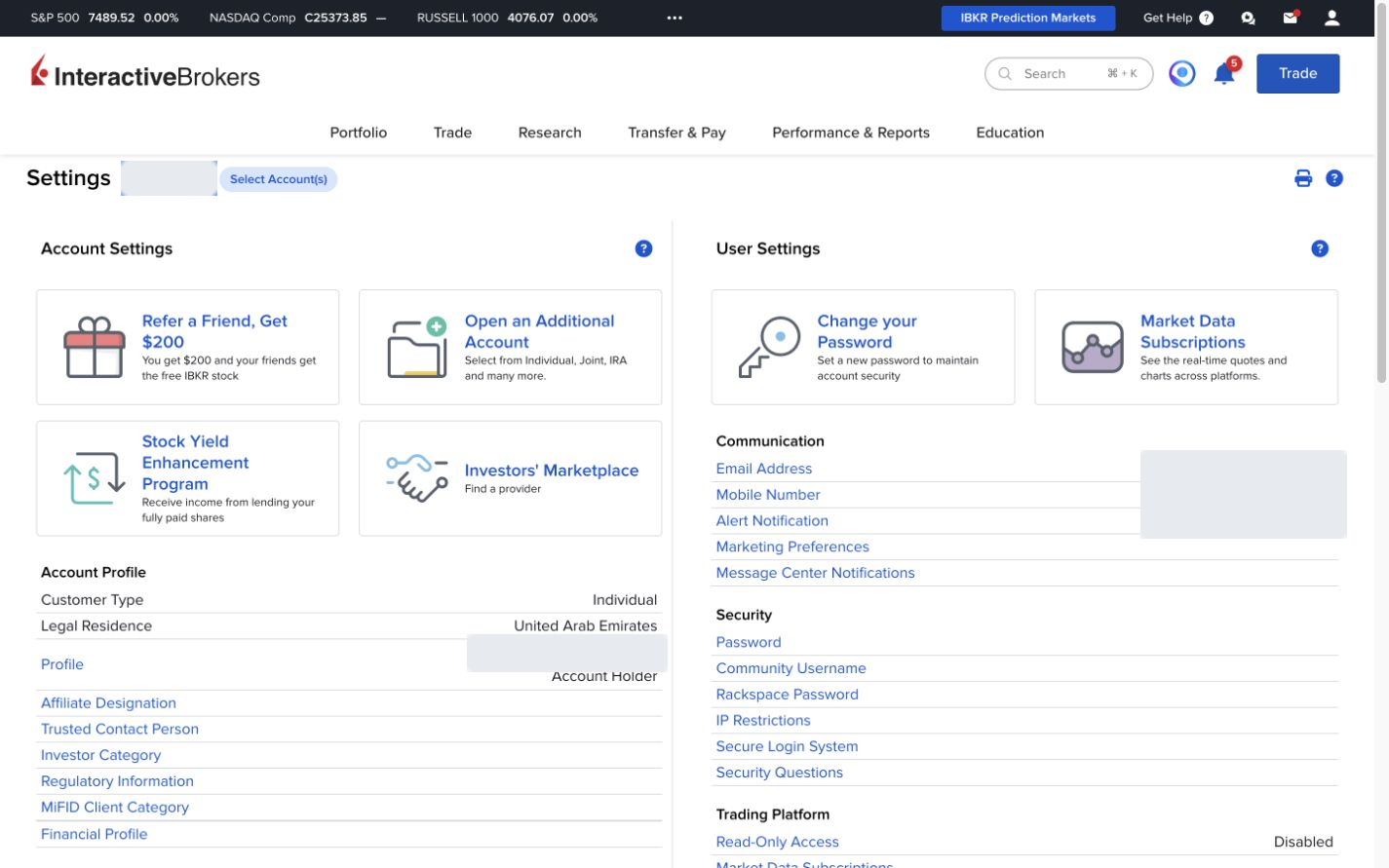Click into the Search field

coord(1068,74)
